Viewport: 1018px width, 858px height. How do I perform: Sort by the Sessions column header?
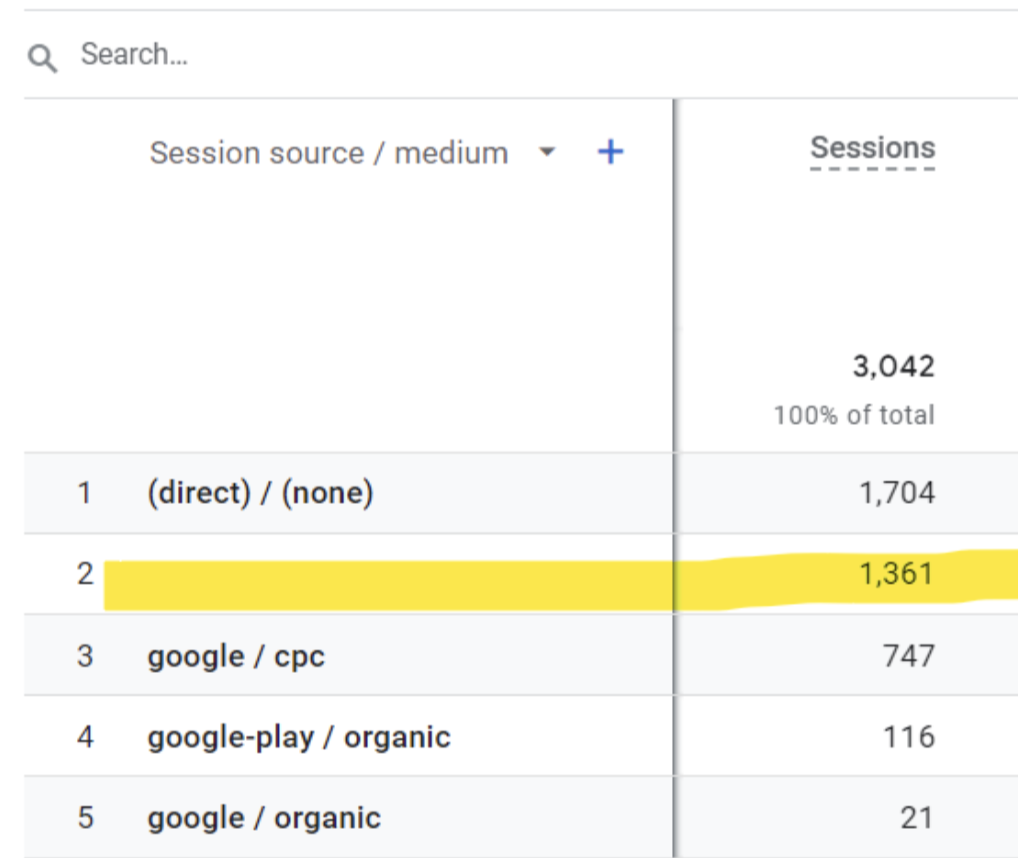(x=873, y=149)
